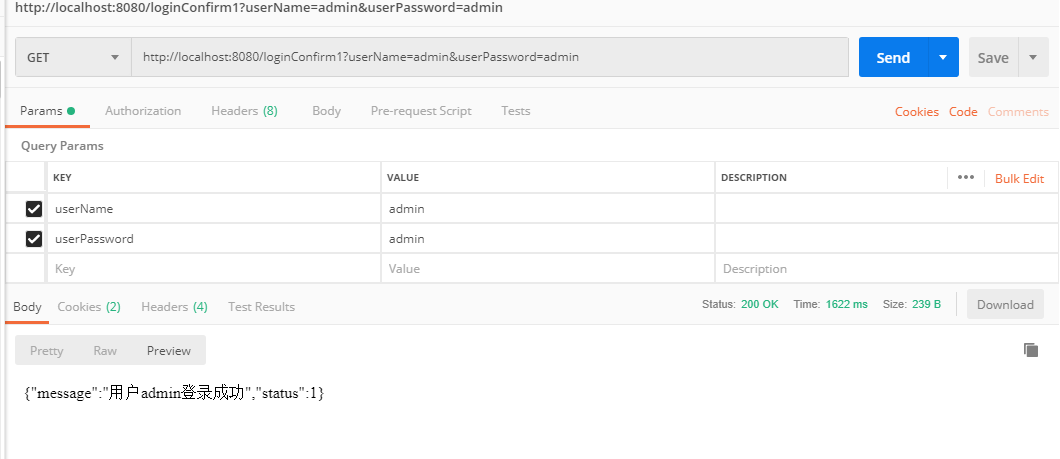
Task: Open the response Cookies (2) tab
Action: [x=89, y=307]
